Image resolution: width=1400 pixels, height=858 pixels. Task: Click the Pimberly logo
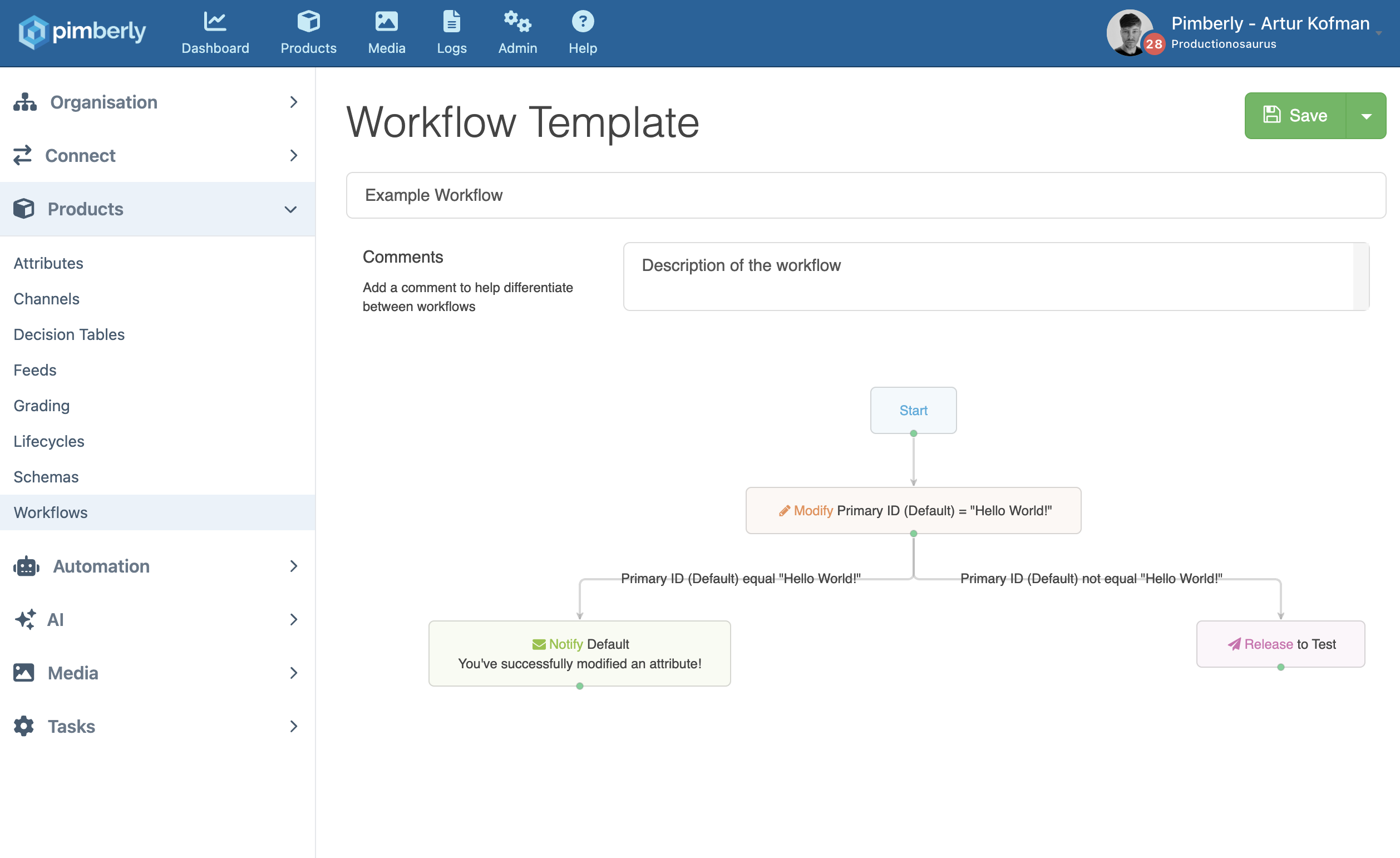(82, 32)
